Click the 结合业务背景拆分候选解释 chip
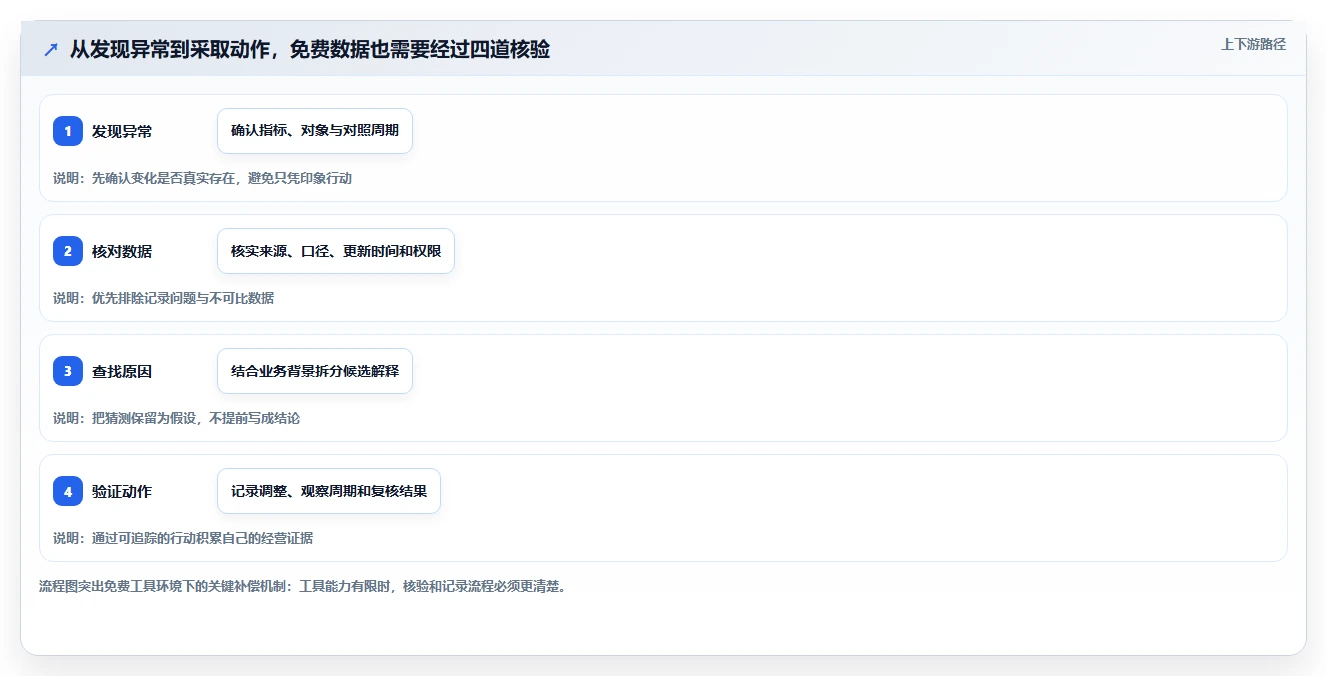Screen dimensions: 1327x676 [315, 371]
